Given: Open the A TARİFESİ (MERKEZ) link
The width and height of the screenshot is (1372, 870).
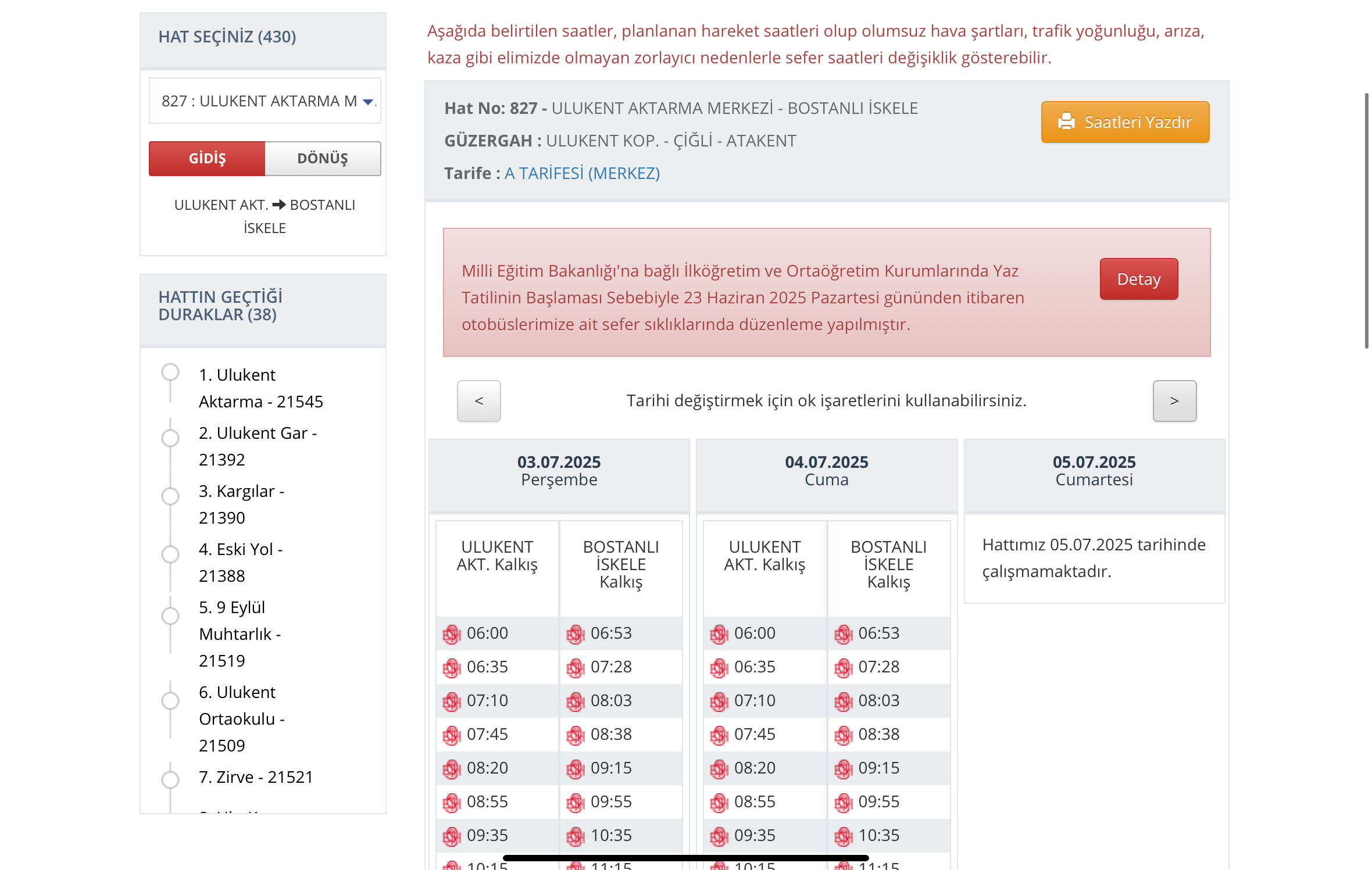Looking at the screenshot, I should pyautogui.click(x=582, y=173).
